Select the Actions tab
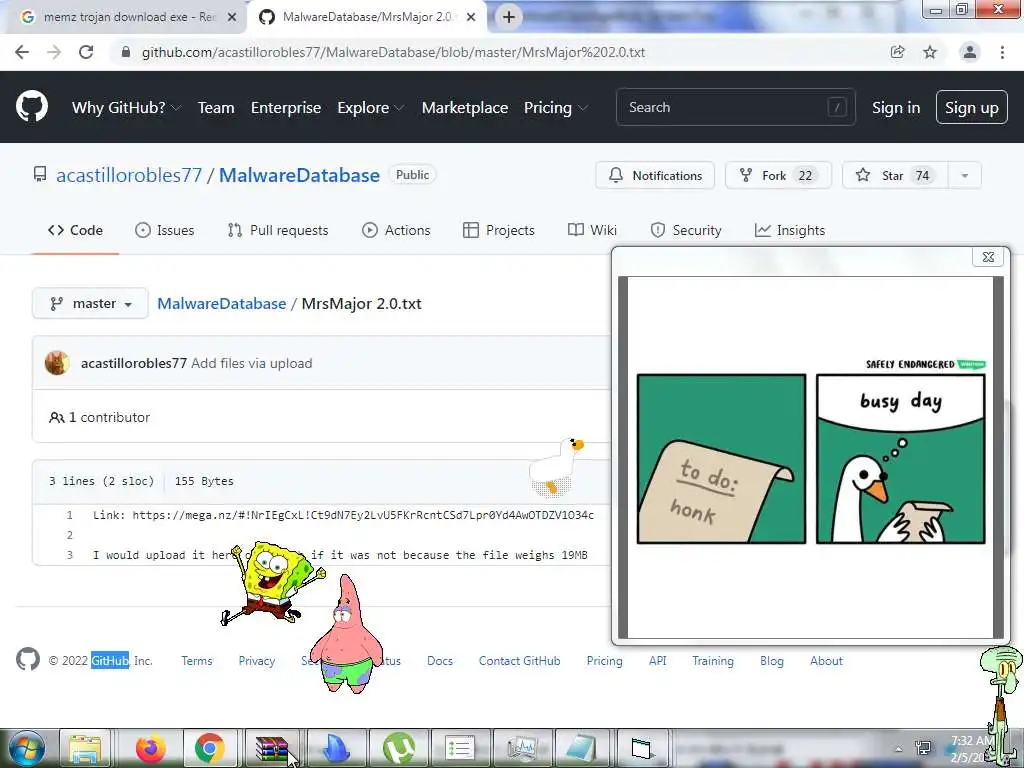The height and width of the screenshot is (768, 1024). (x=396, y=230)
